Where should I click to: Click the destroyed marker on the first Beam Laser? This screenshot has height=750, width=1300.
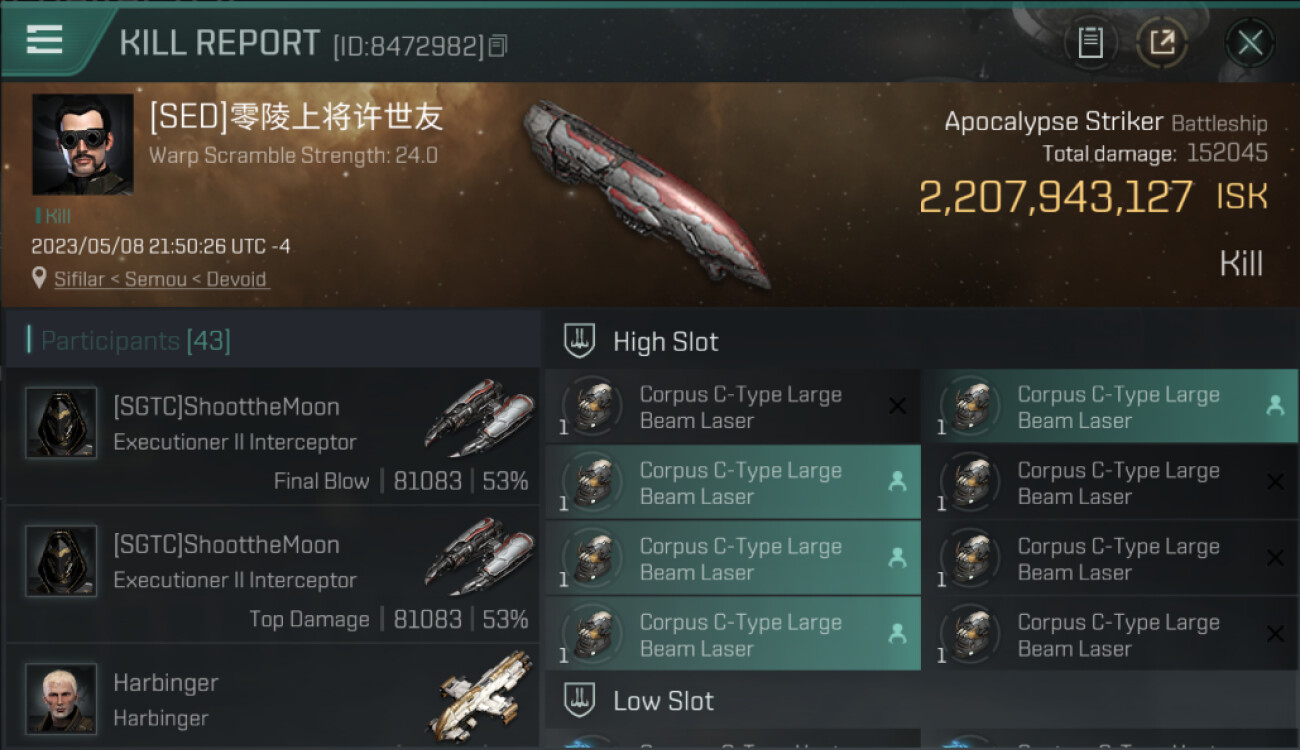[x=897, y=406]
